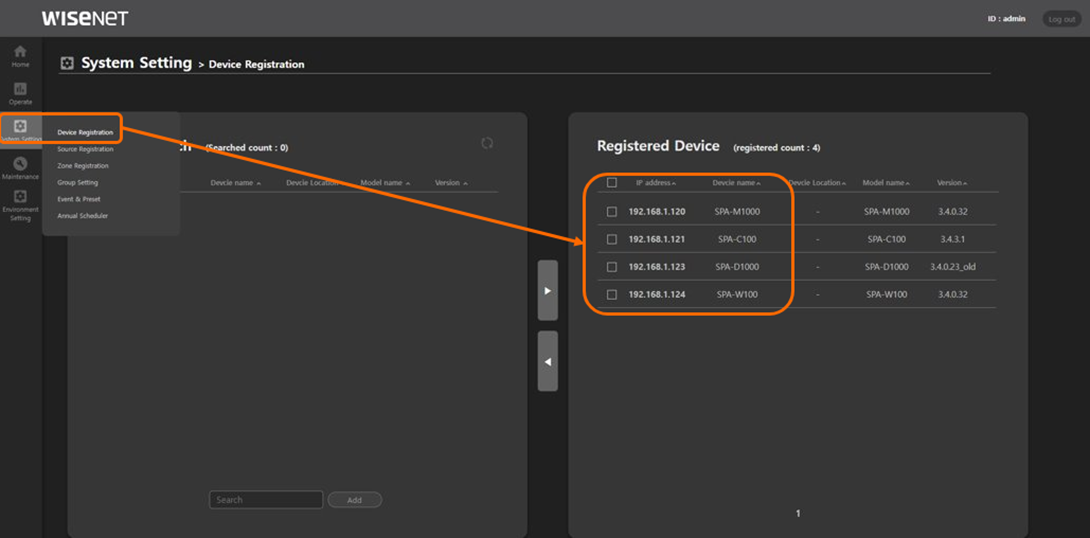1090x538 pixels.
Task: Sort registered devices by Version column
Action: pyautogui.click(x=951, y=183)
